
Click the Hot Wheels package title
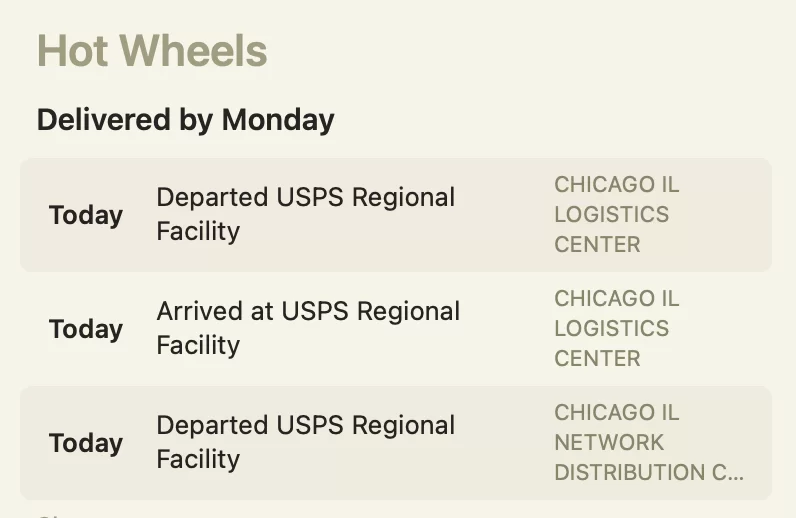click(x=152, y=51)
